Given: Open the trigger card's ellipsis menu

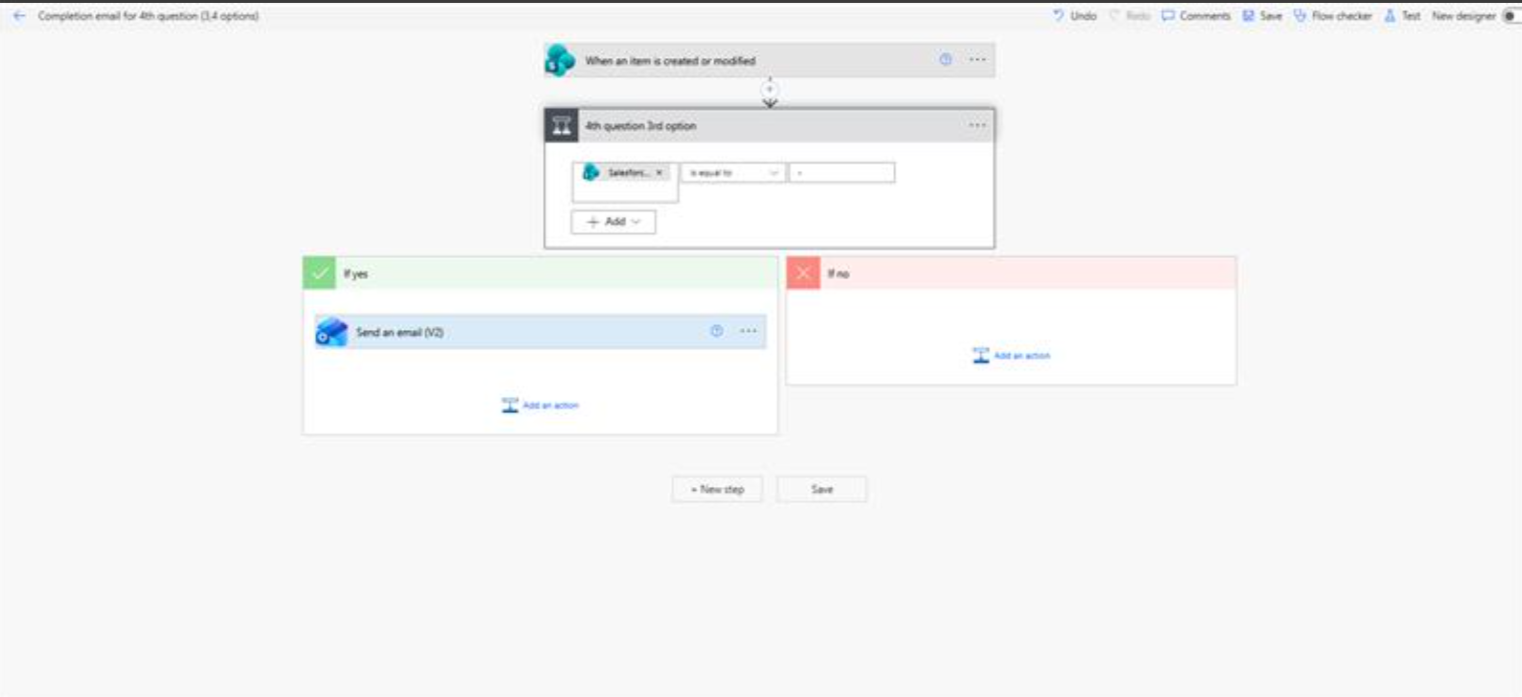Looking at the screenshot, I should (x=977, y=60).
